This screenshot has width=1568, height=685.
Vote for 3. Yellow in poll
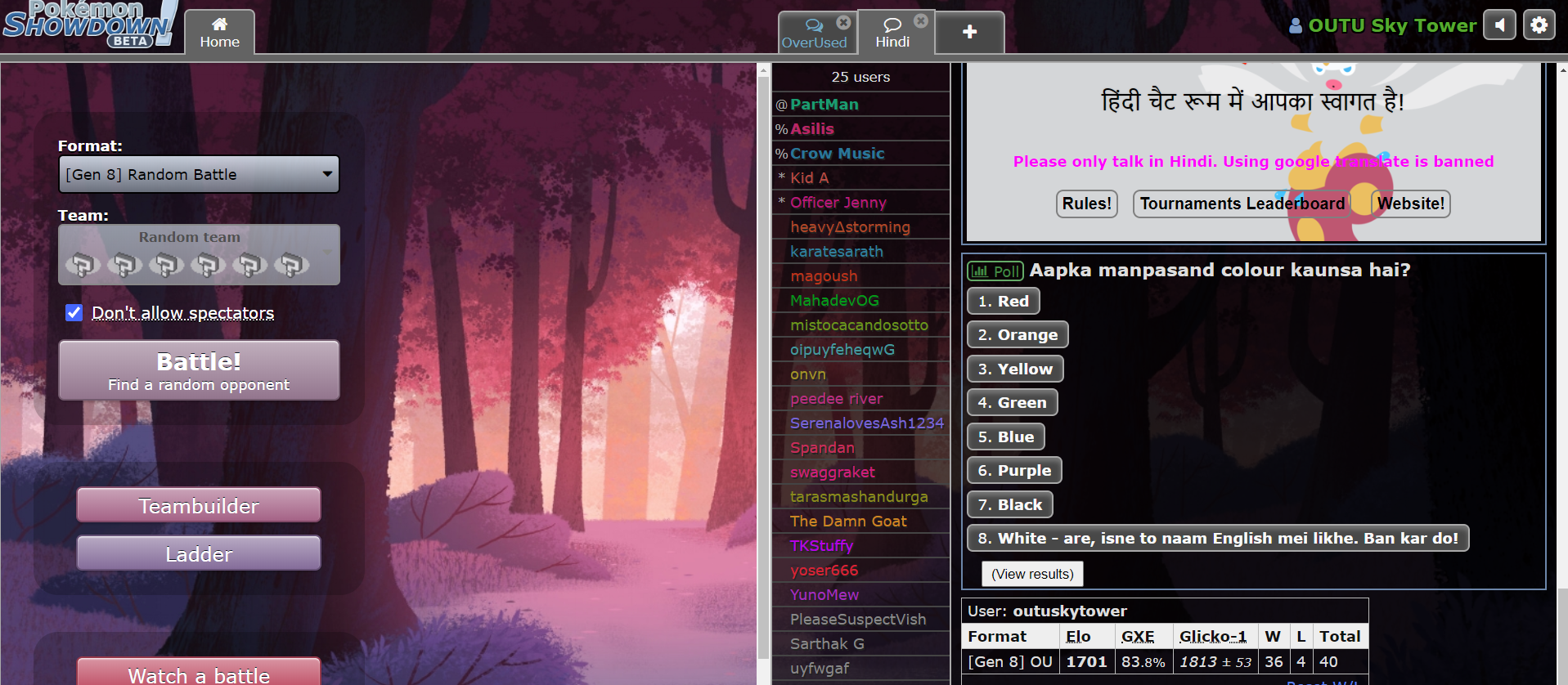click(1015, 369)
